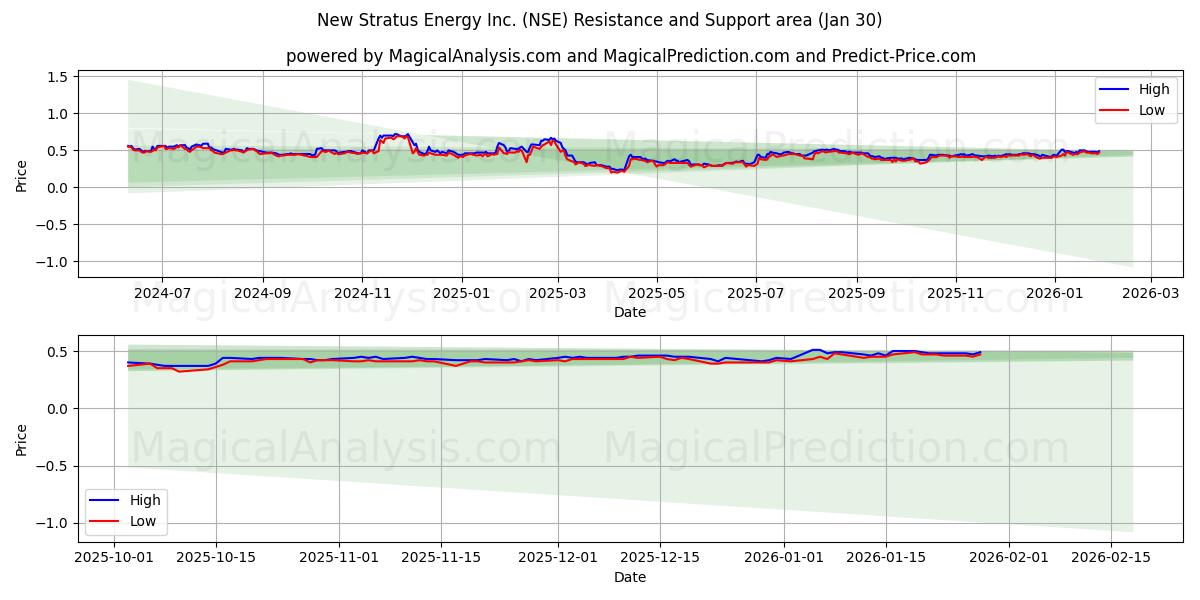Click the '2025-05' x-axis label
The image size is (1200, 600).
coord(657,294)
